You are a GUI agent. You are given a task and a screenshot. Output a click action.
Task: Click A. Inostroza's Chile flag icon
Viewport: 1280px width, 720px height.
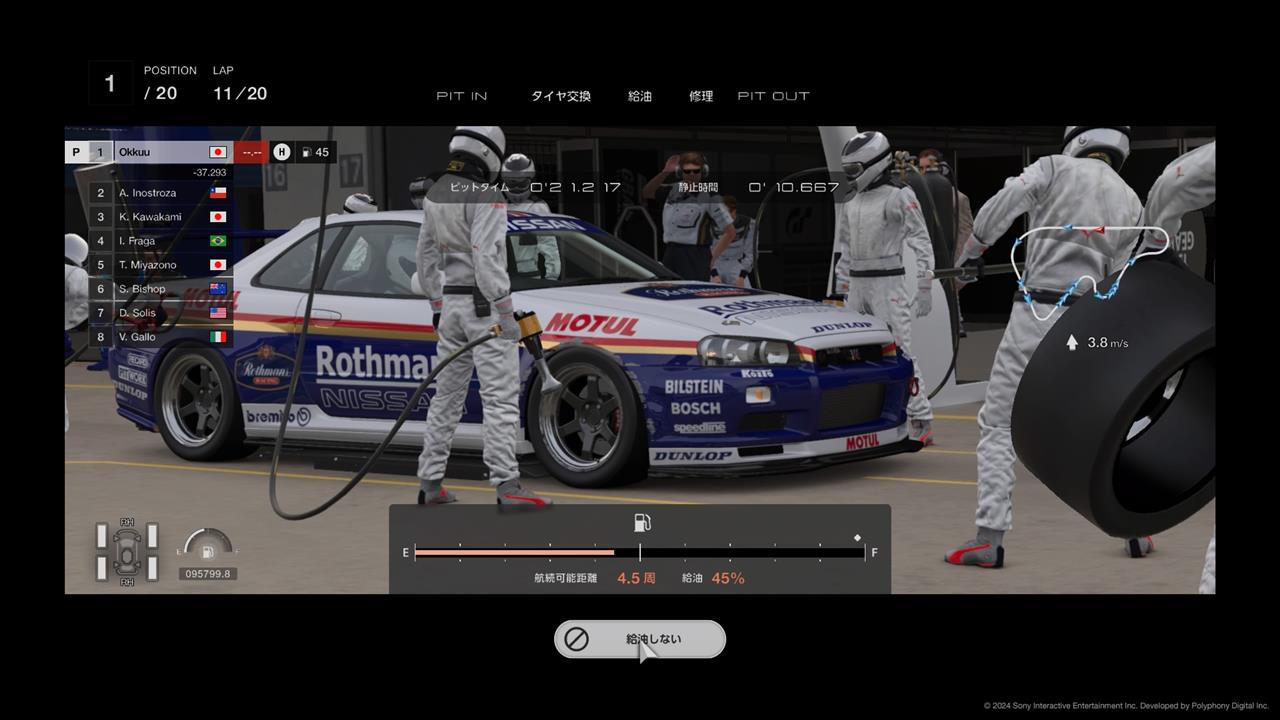(217, 193)
